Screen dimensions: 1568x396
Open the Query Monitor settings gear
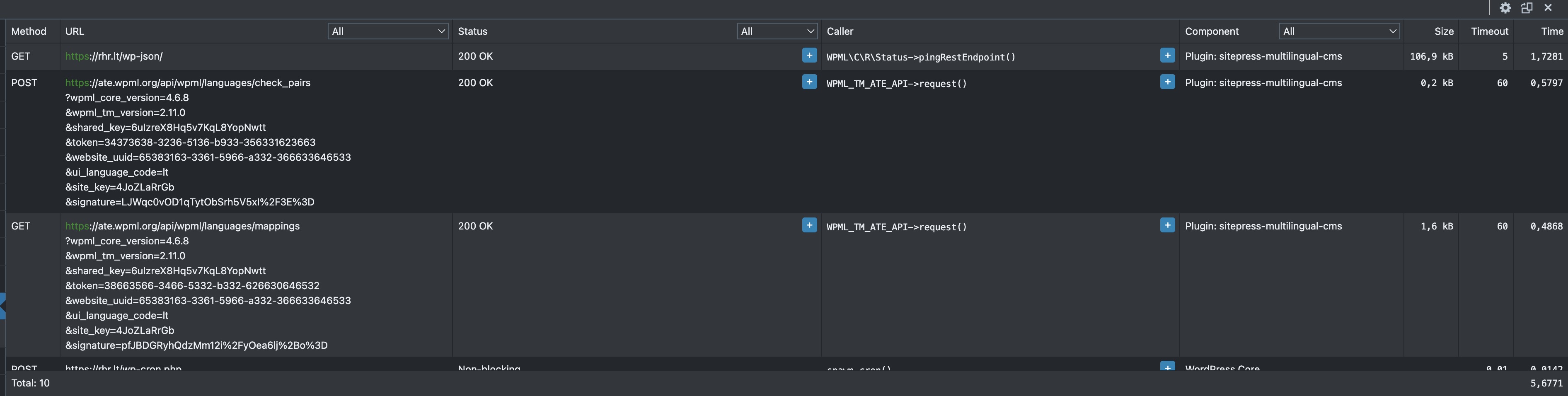click(x=1505, y=8)
